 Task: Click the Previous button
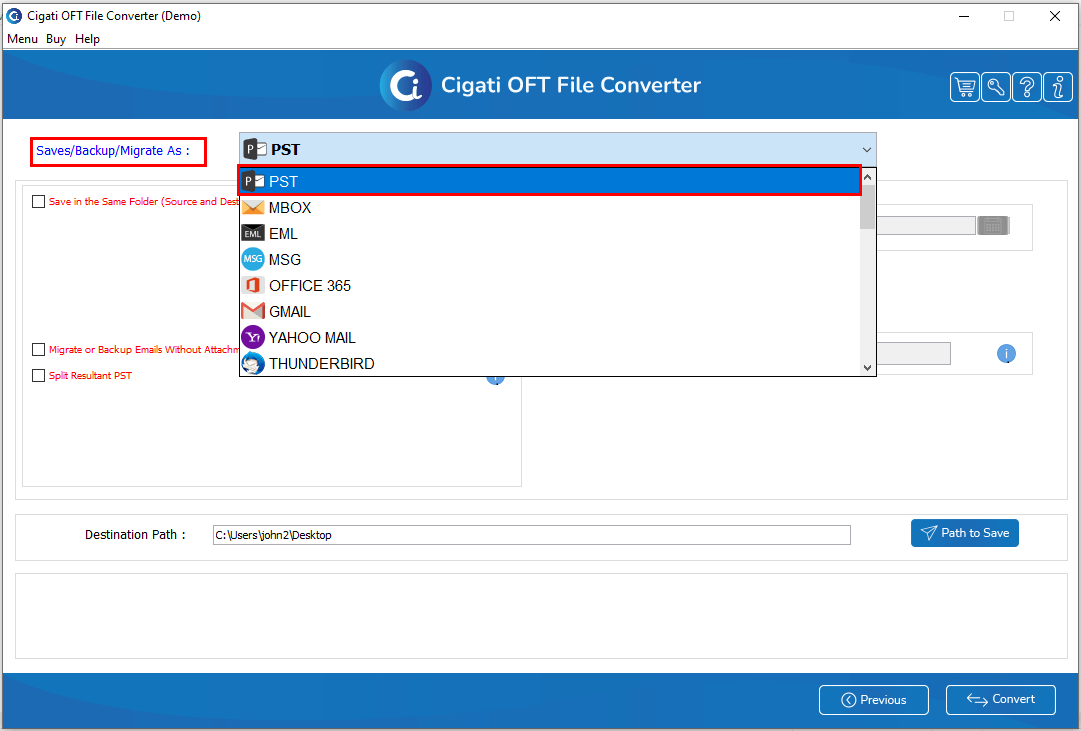873,700
